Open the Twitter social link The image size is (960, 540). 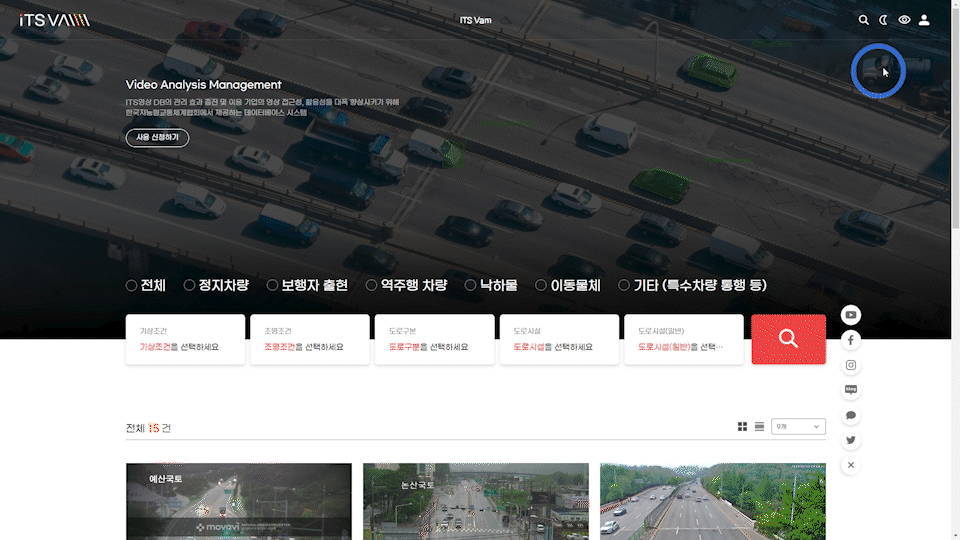(x=850, y=440)
